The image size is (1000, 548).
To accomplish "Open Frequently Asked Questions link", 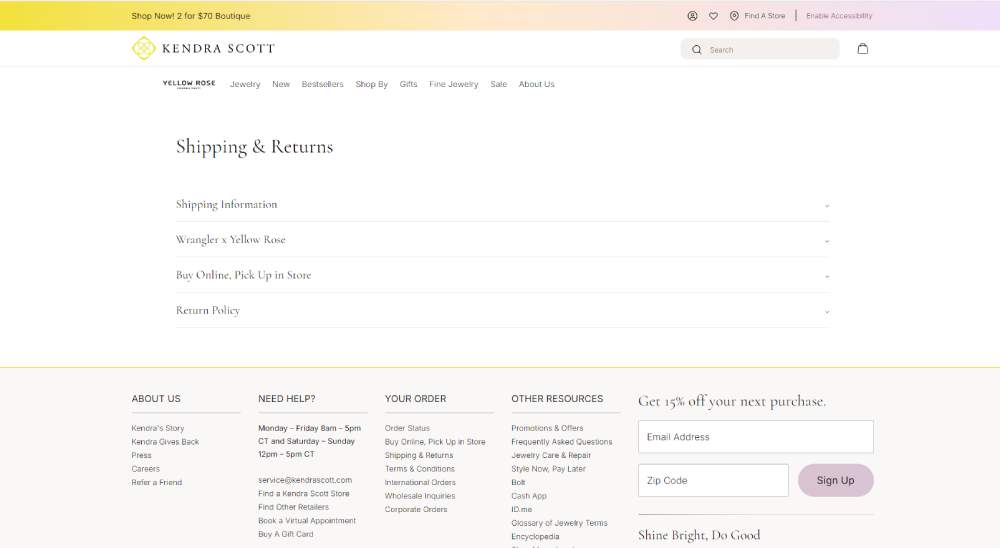I will pos(561,441).
